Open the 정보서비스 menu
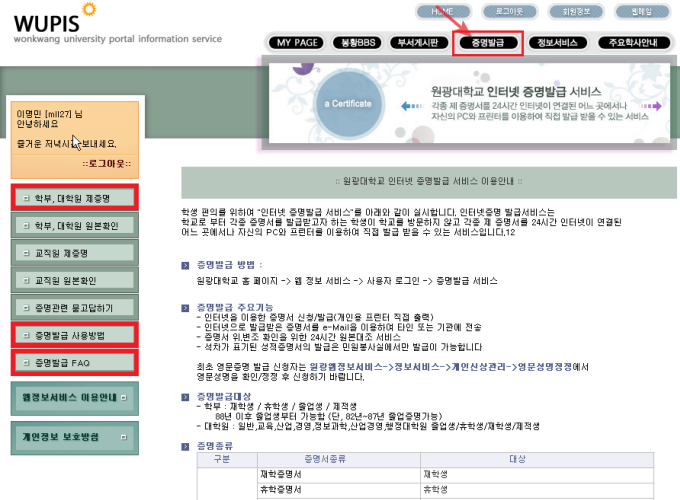The width and height of the screenshot is (680, 500). (557, 42)
